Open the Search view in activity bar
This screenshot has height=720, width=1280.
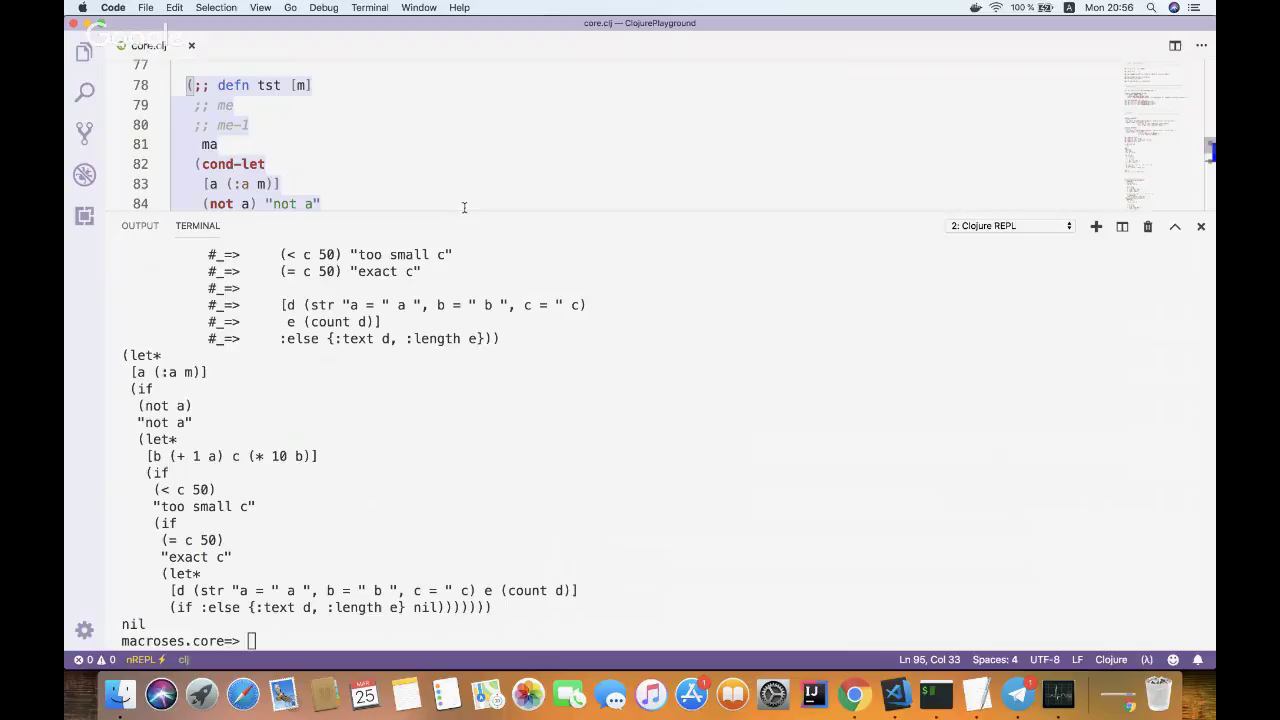tap(84, 93)
